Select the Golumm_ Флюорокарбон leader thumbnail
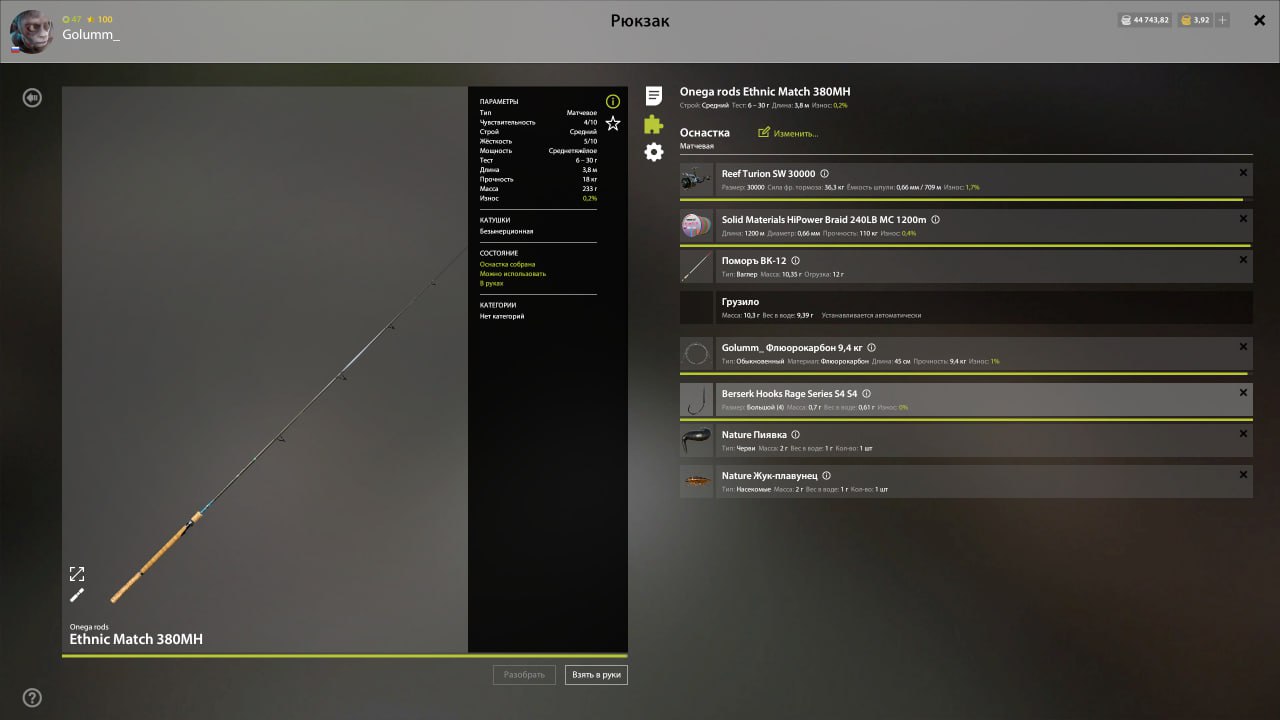 point(696,354)
